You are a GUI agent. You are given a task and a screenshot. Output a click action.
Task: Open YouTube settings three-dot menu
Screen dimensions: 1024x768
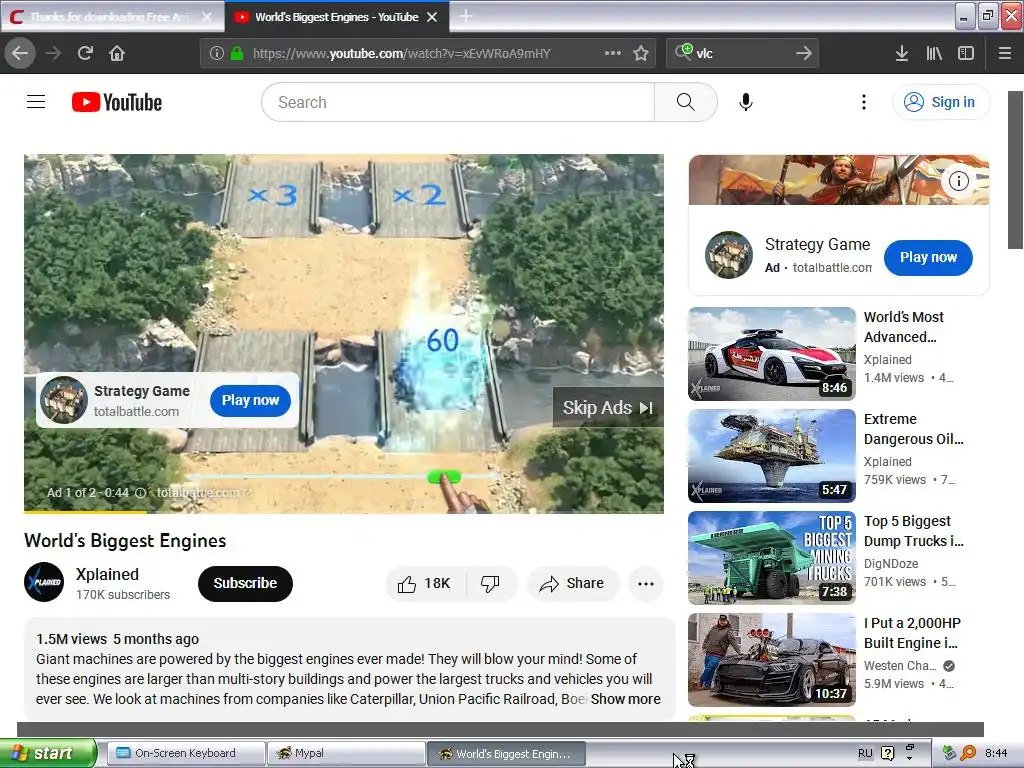coord(863,102)
